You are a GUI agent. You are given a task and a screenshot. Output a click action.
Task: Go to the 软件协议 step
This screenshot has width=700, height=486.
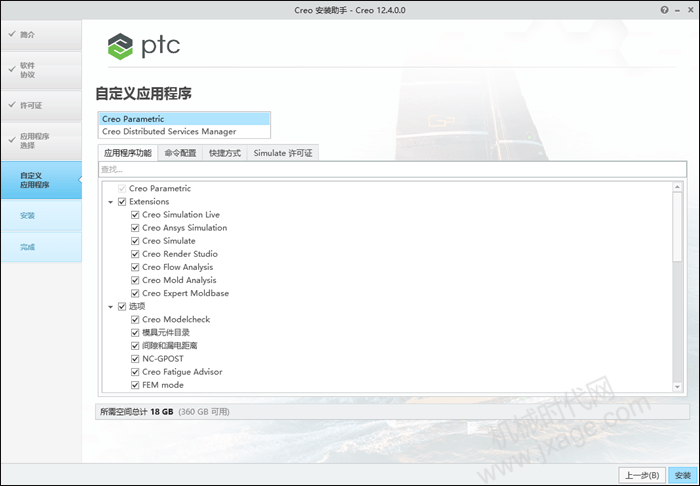pyautogui.click(x=41, y=70)
